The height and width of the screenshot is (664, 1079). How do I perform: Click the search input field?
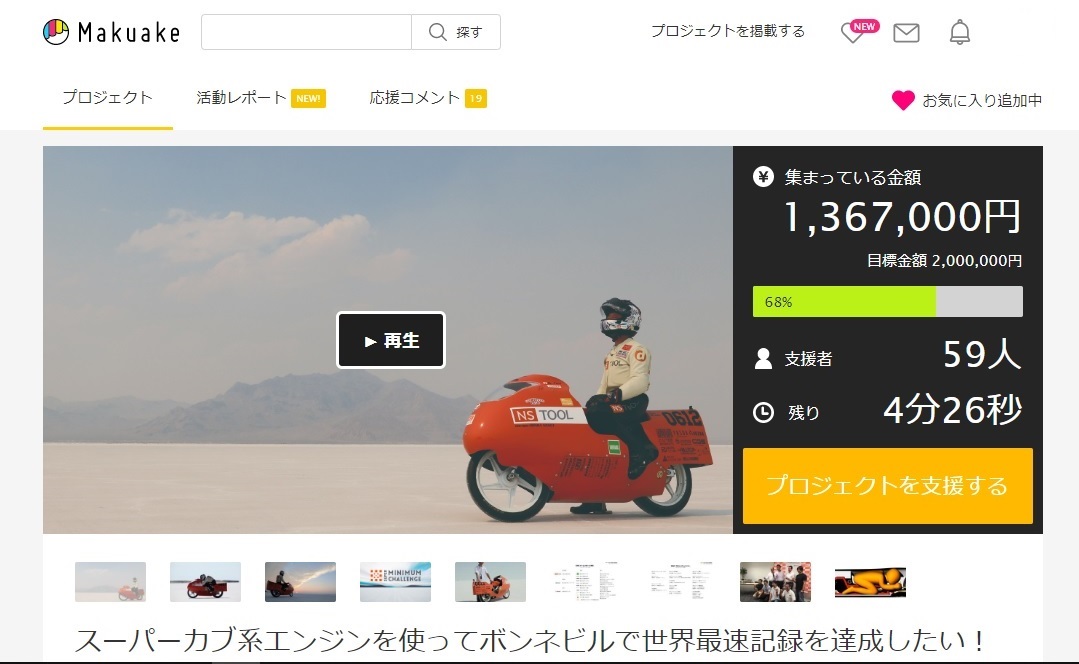click(x=306, y=32)
